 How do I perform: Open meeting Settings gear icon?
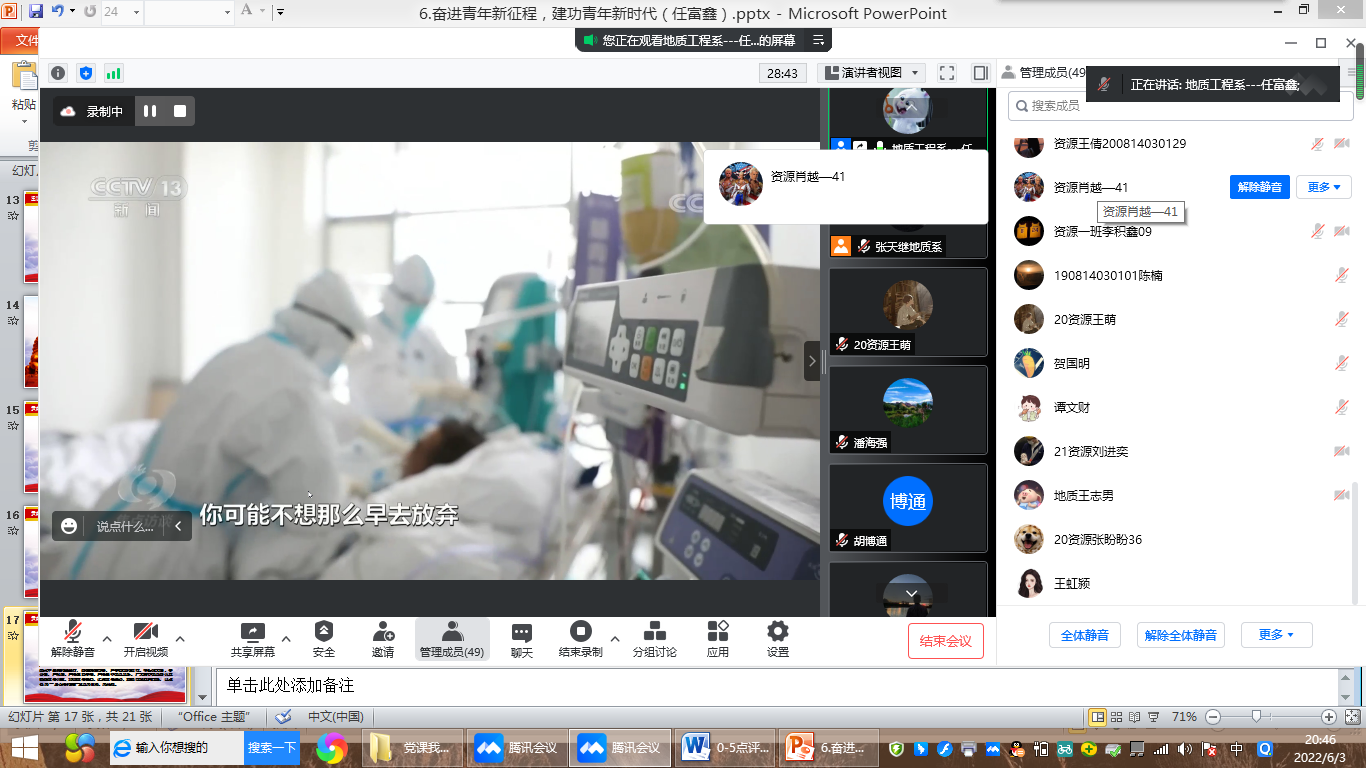[x=777, y=632]
